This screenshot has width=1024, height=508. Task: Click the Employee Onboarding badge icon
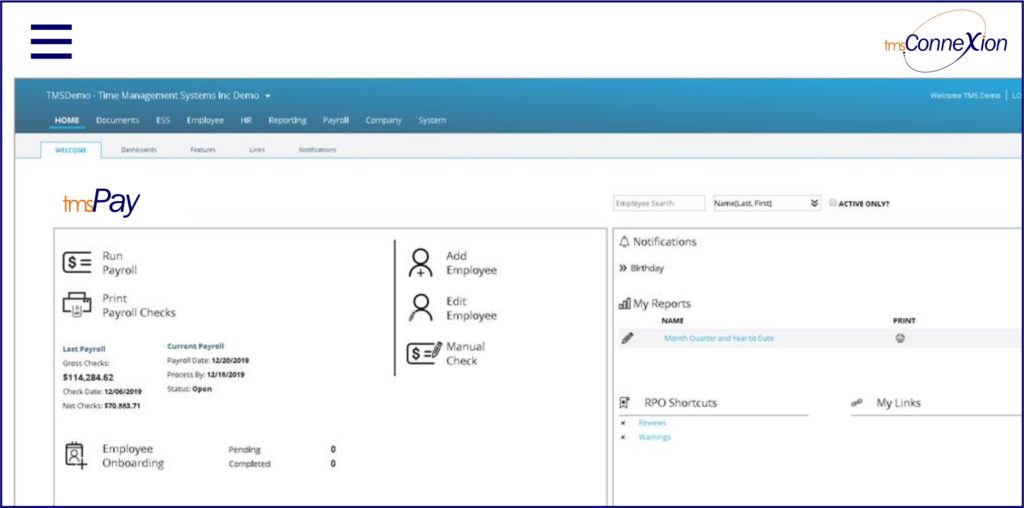76,455
